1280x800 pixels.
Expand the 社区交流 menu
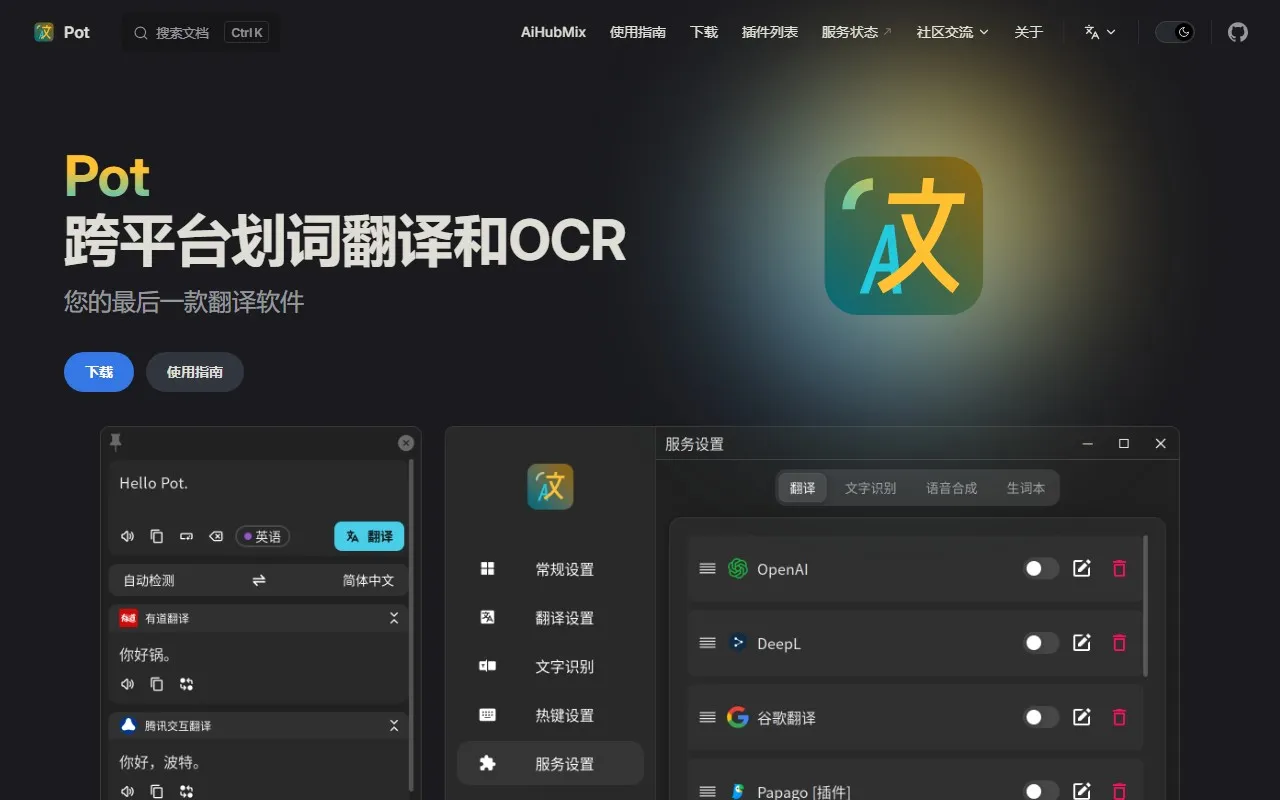[x=952, y=32]
